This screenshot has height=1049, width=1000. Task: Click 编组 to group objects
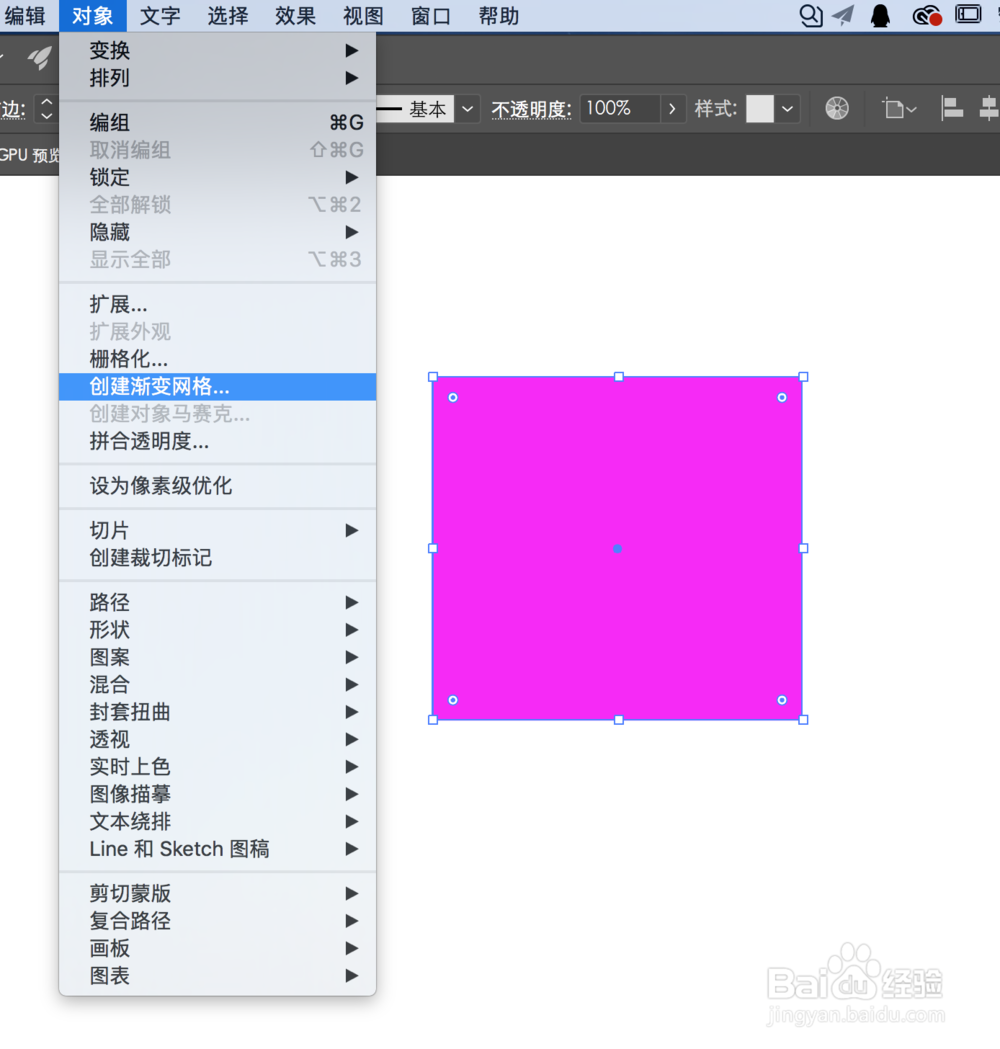[x=109, y=121]
